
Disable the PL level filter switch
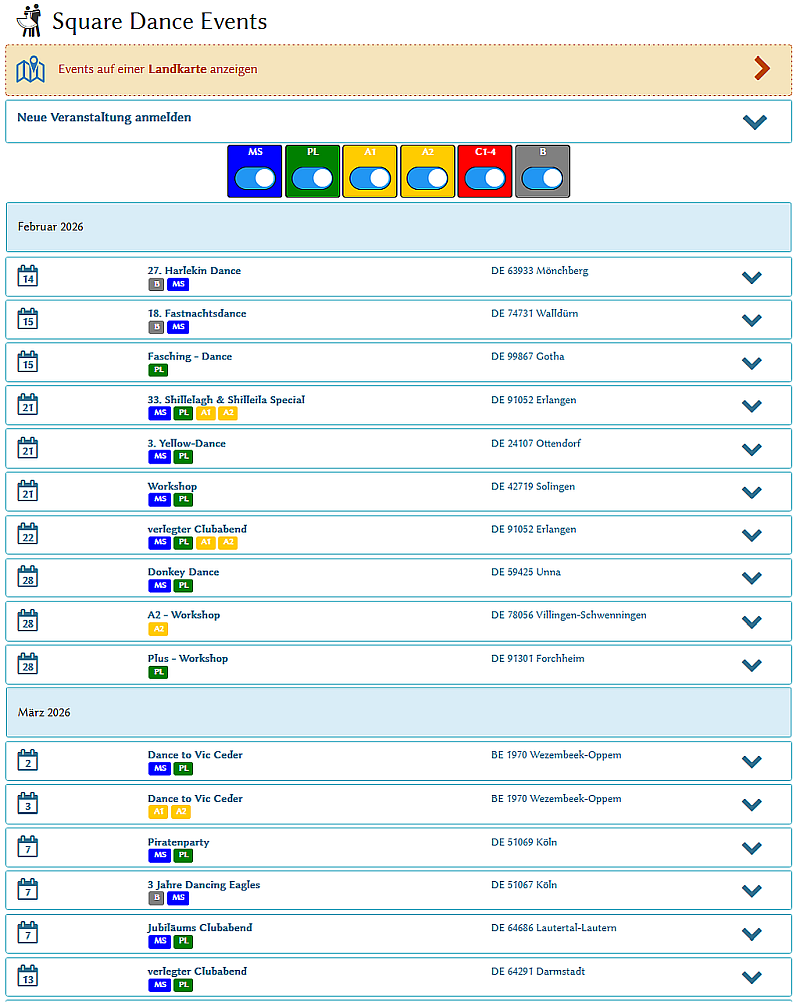(x=312, y=178)
